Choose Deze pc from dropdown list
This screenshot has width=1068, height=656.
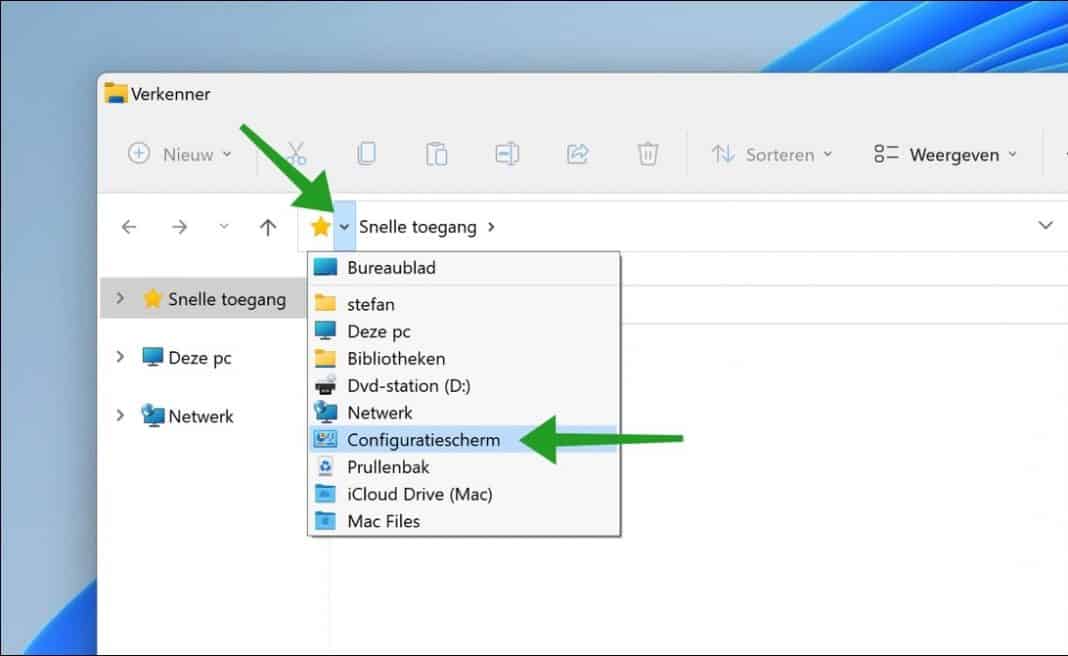coord(464,331)
